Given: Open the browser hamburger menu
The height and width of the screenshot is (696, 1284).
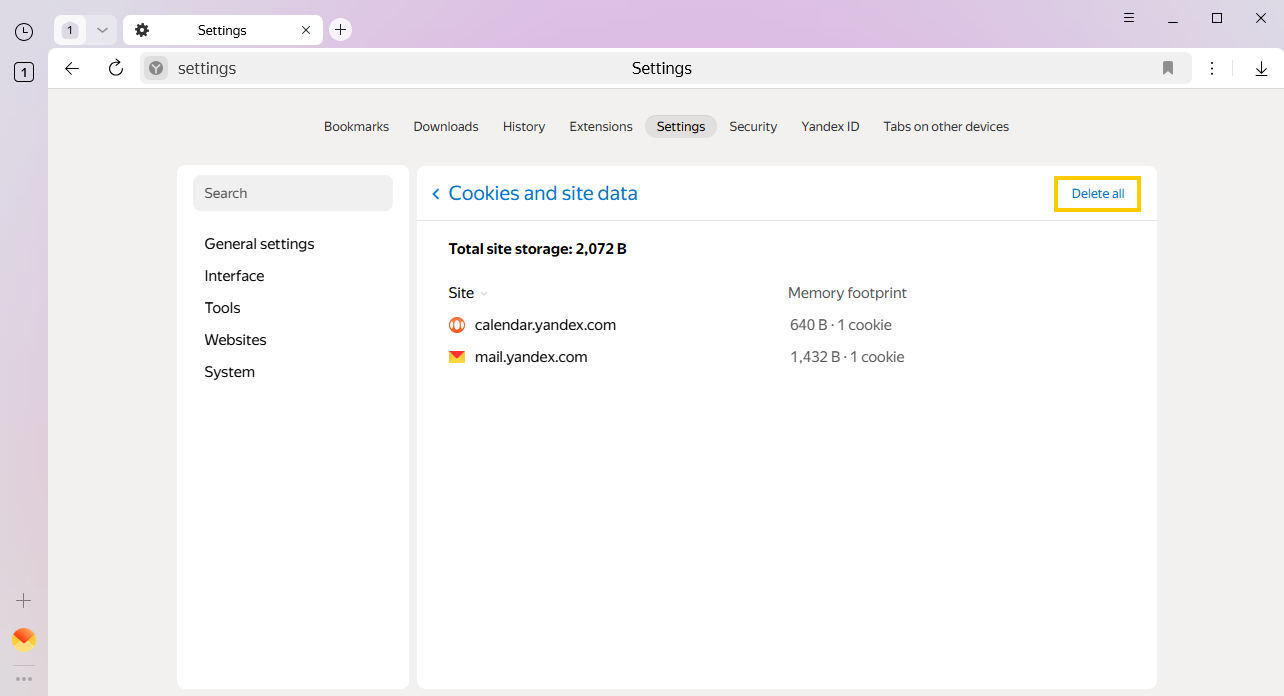Looking at the screenshot, I should tap(1129, 18).
